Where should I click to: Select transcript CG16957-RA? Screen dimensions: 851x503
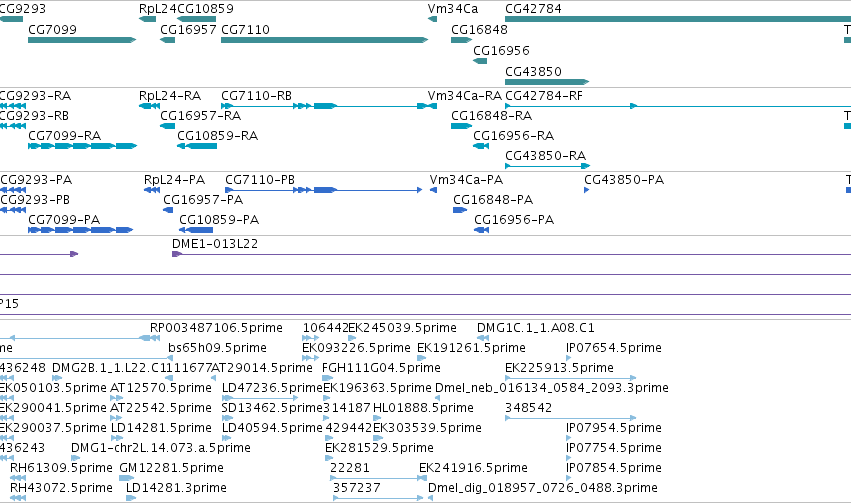pos(200,116)
